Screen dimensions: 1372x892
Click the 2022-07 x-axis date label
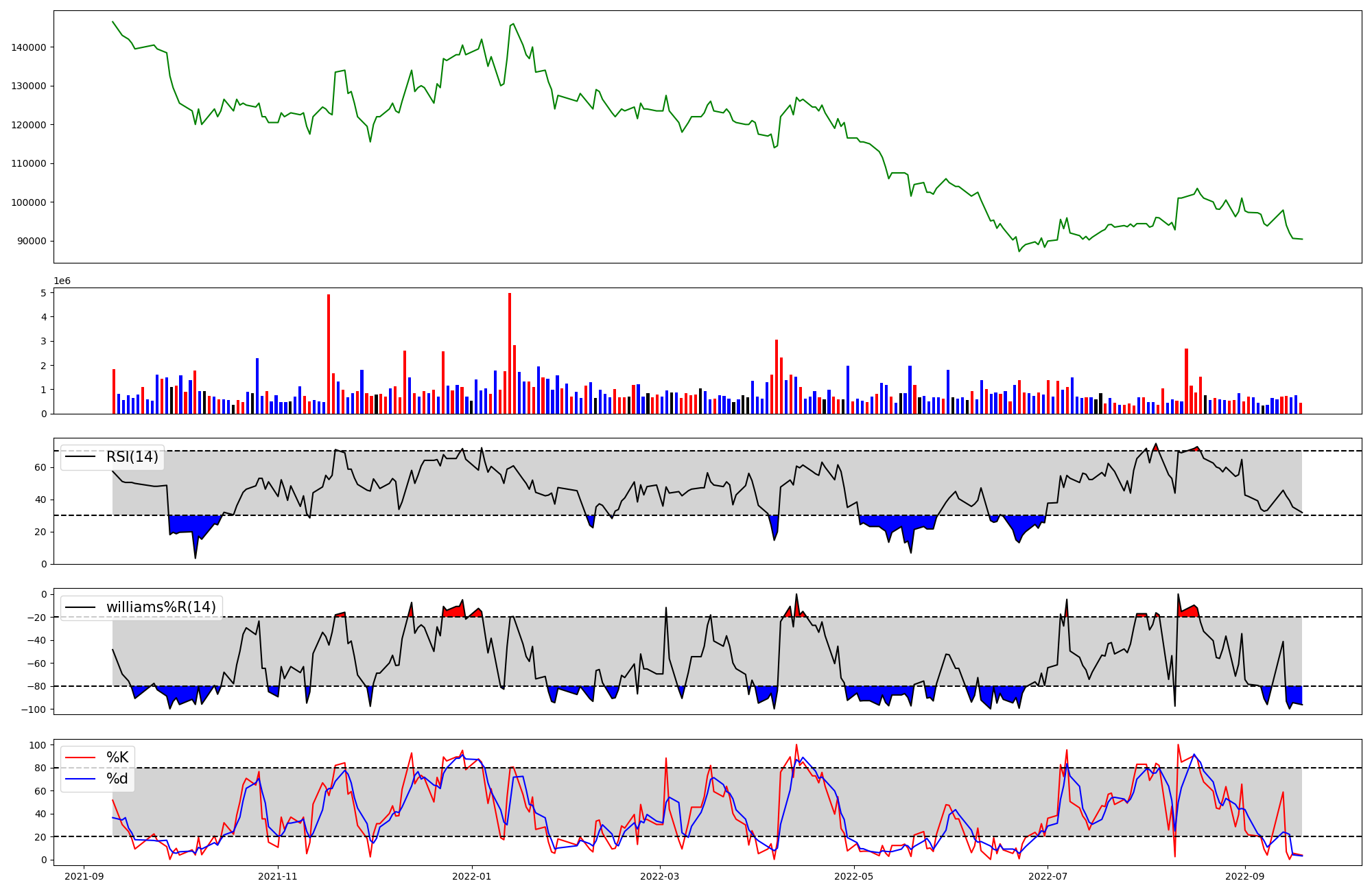[x=1048, y=876]
